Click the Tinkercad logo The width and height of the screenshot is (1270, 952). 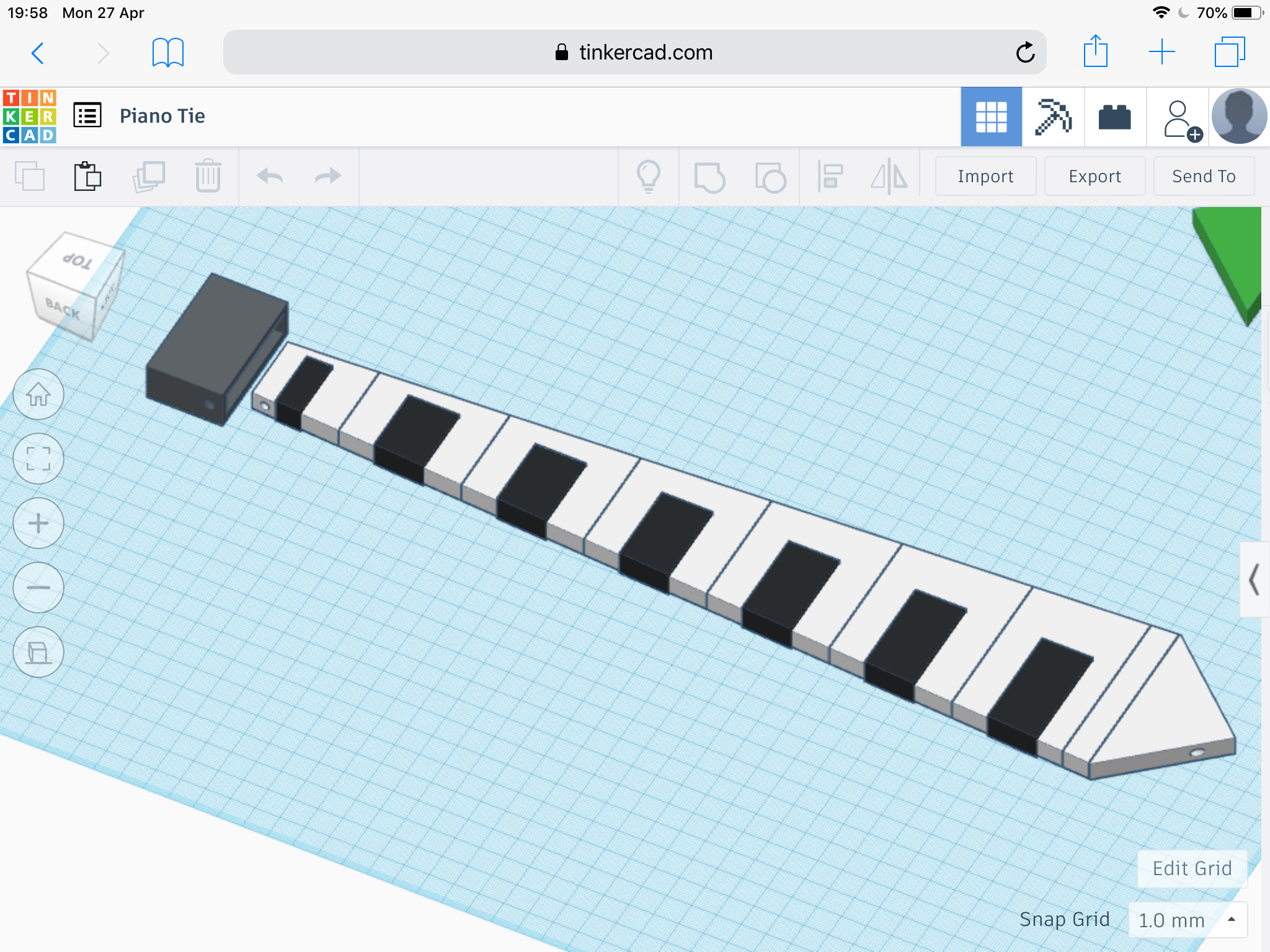click(30, 116)
